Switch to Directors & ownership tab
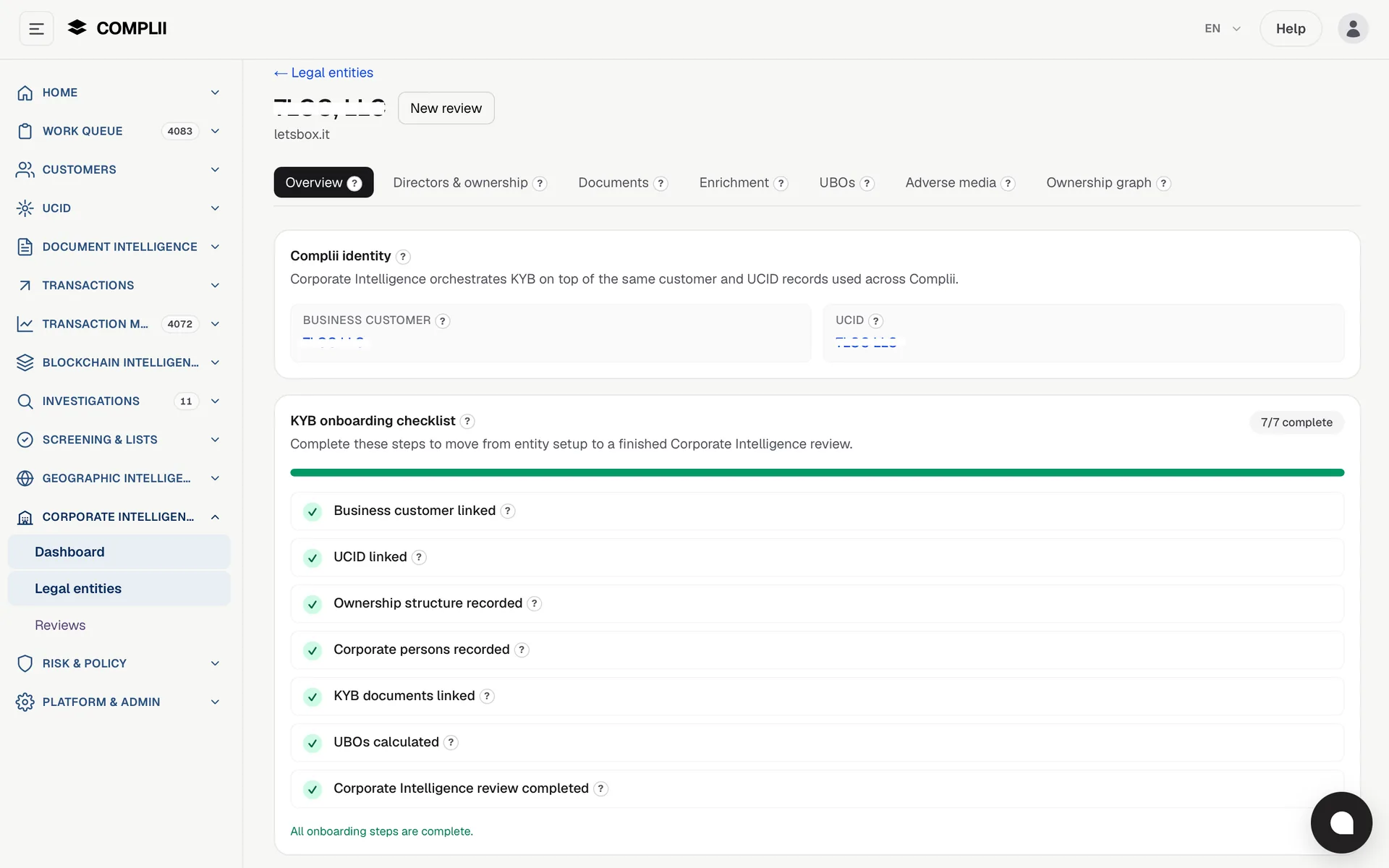The width and height of the screenshot is (1389, 868). (470, 182)
